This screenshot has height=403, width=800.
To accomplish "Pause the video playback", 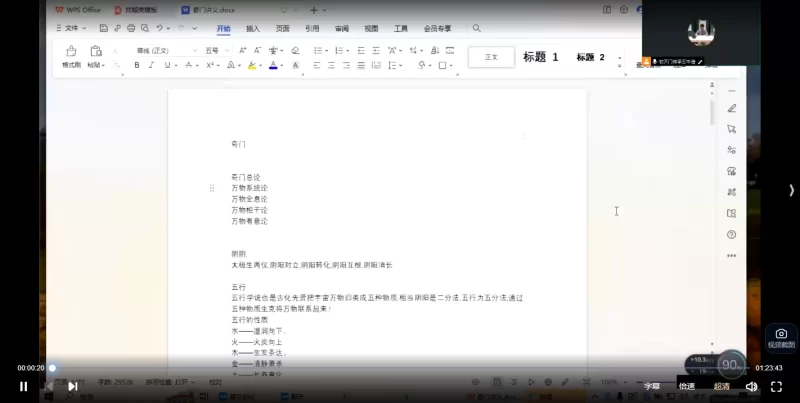I will tap(24, 386).
